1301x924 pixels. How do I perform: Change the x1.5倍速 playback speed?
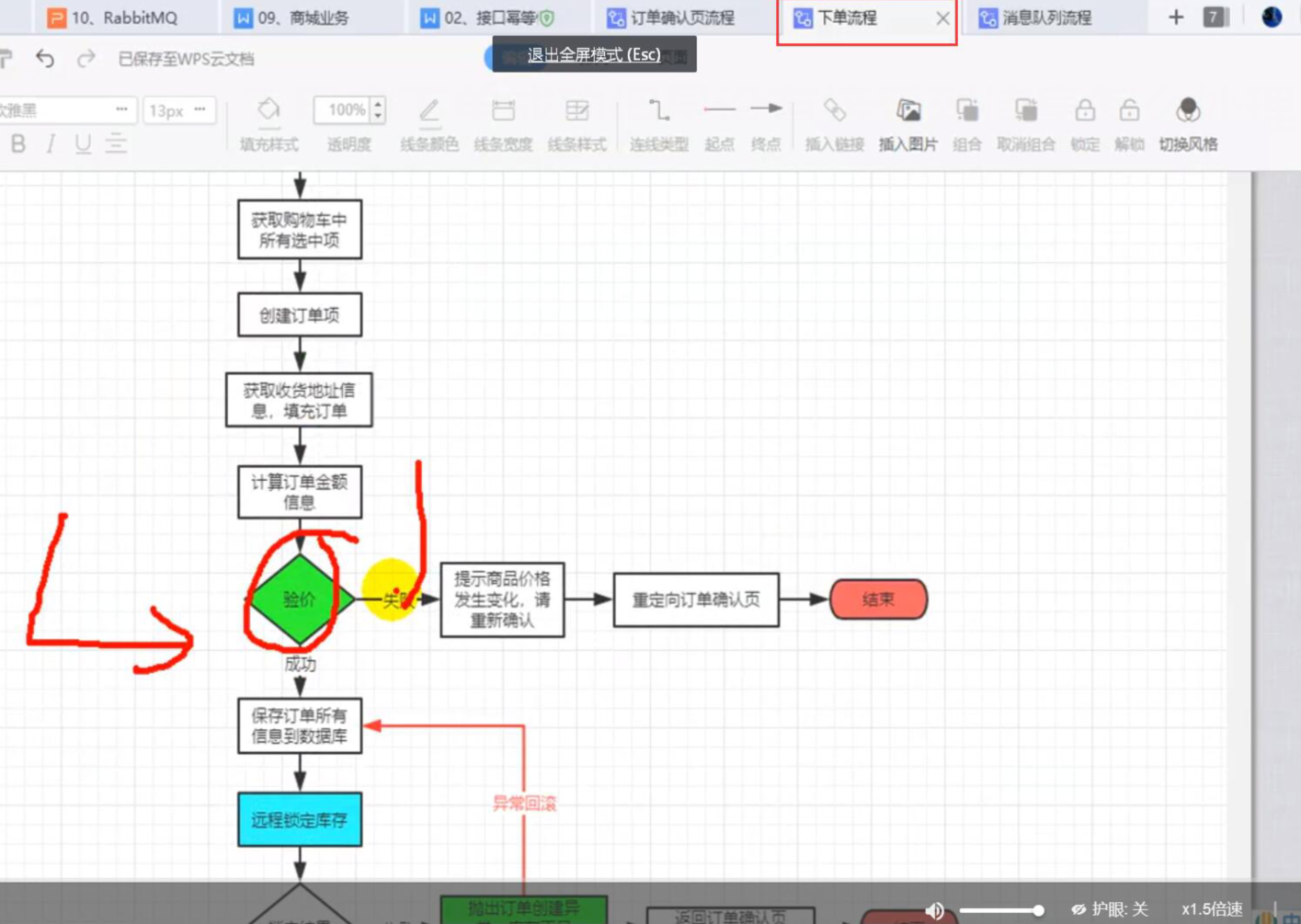(x=1211, y=909)
